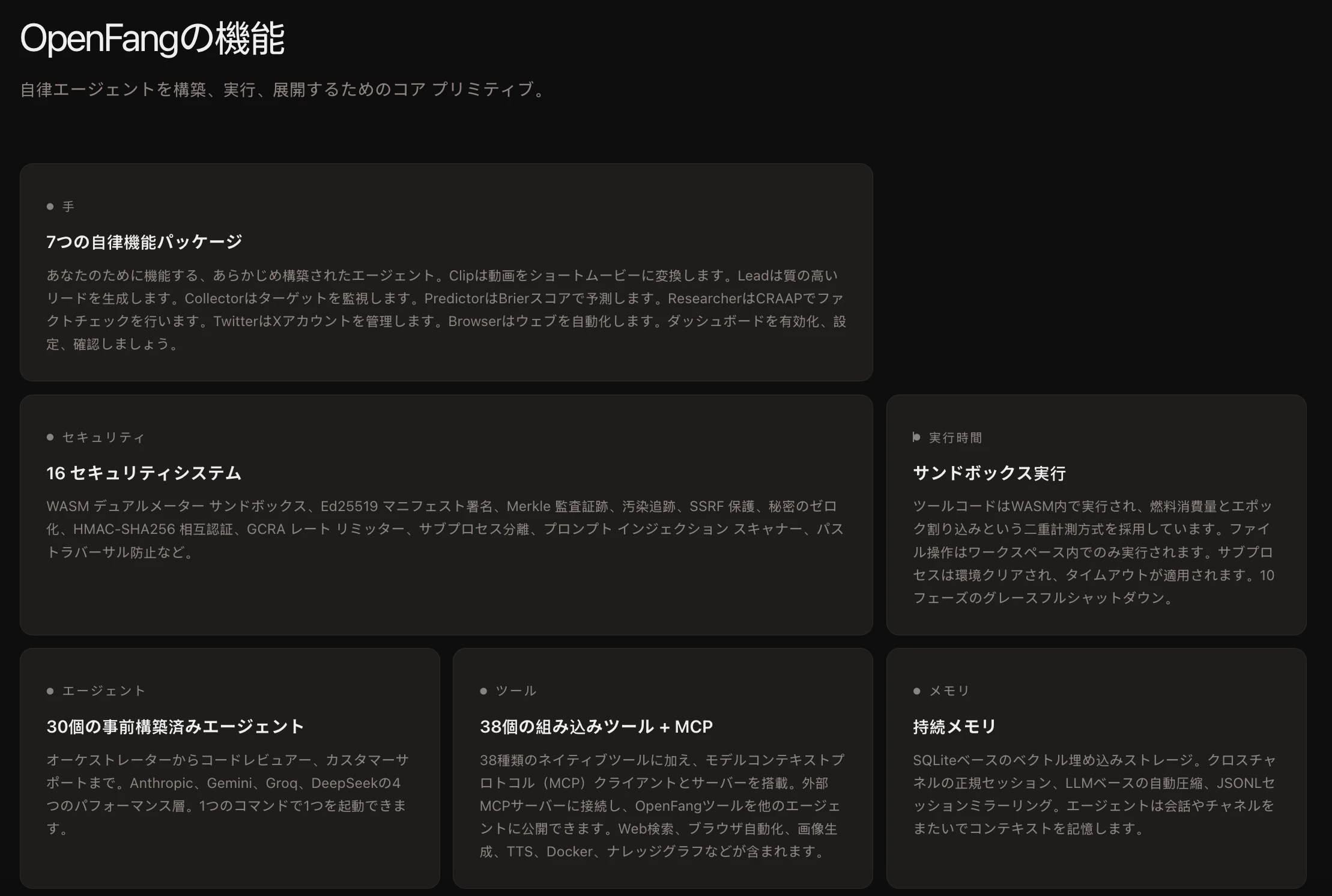
Task: Toggle the 手 feature category label
Action: click(x=68, y=206)
